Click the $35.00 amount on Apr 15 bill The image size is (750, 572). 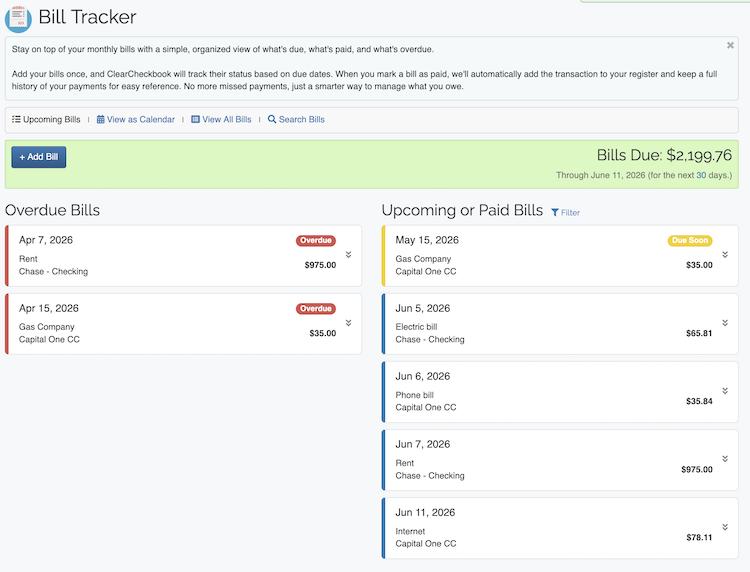[323, 333]
